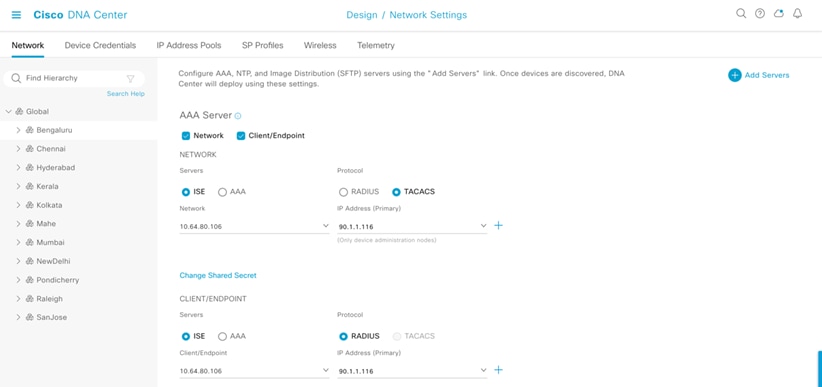
Task: Toggle the Client/Endpoint checkbox
Action: click(241, 136)
